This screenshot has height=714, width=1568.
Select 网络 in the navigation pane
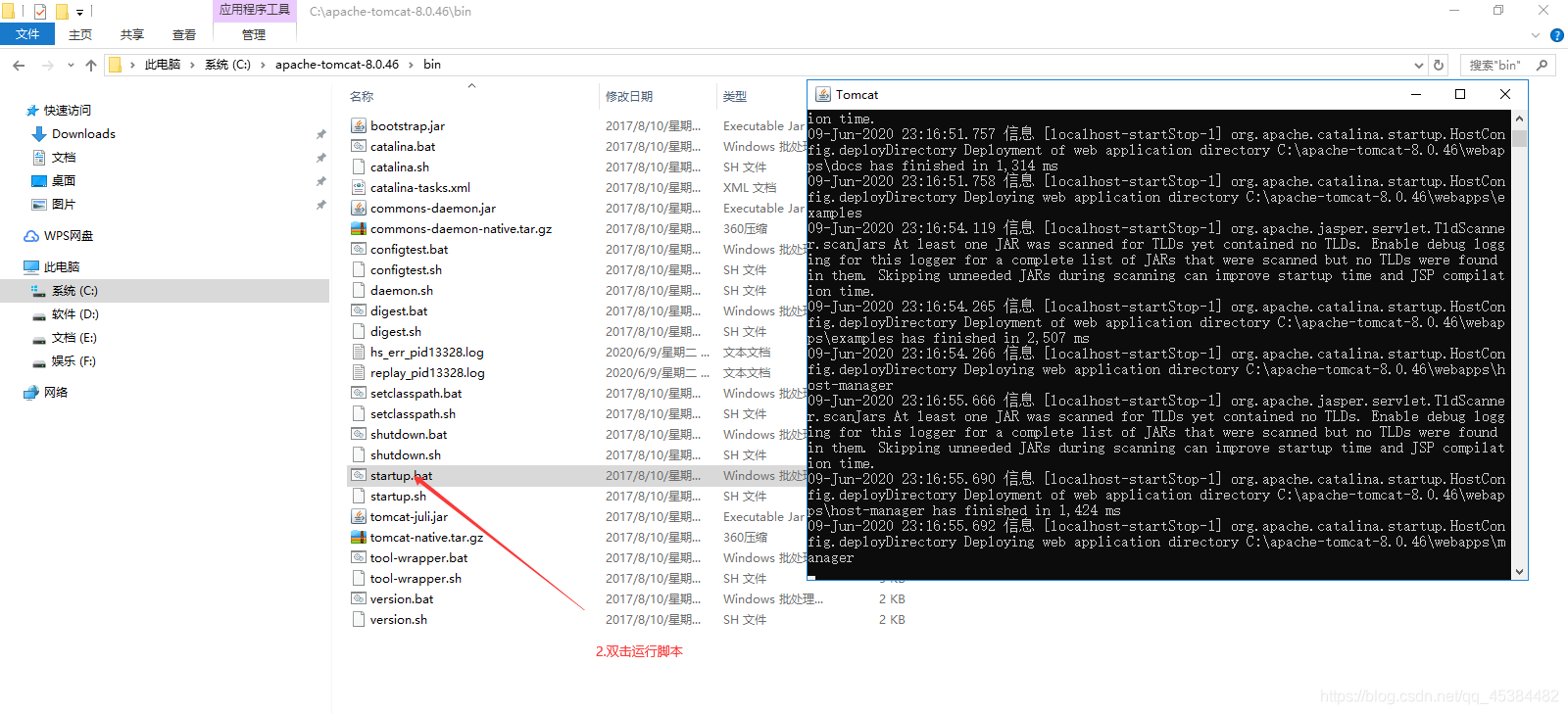(56, 393)
